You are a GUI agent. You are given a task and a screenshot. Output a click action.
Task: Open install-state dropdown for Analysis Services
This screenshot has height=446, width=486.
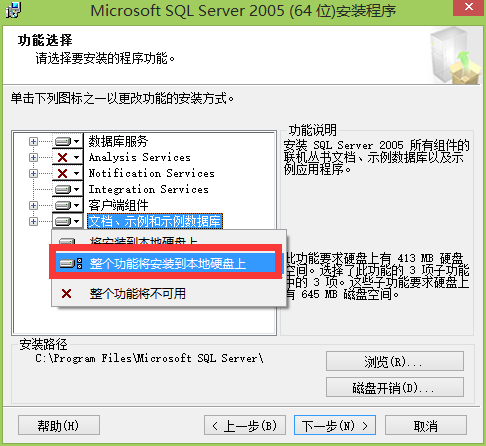[x=68, y=157]
